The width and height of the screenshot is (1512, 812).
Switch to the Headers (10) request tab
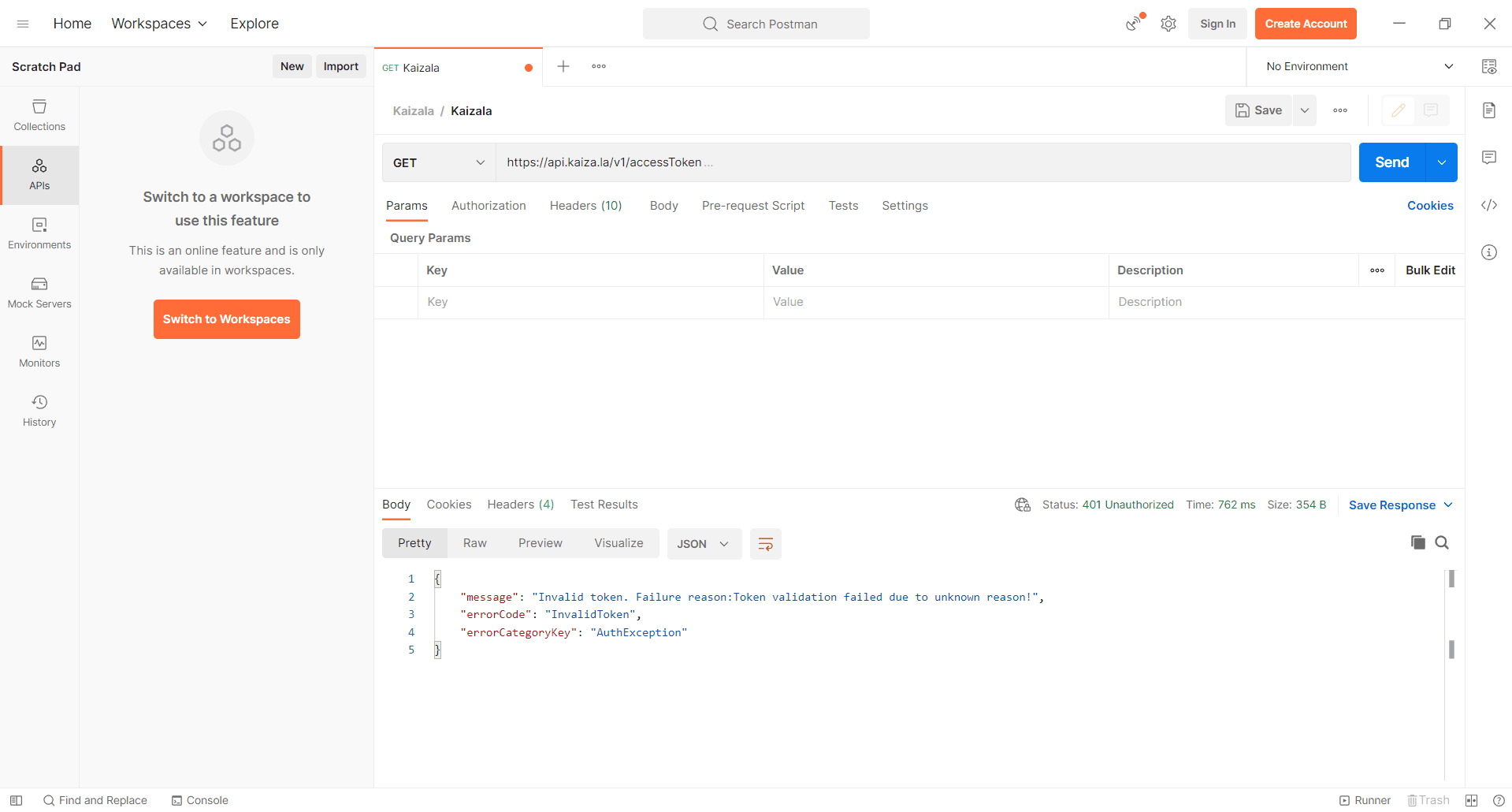click(585, 206)
